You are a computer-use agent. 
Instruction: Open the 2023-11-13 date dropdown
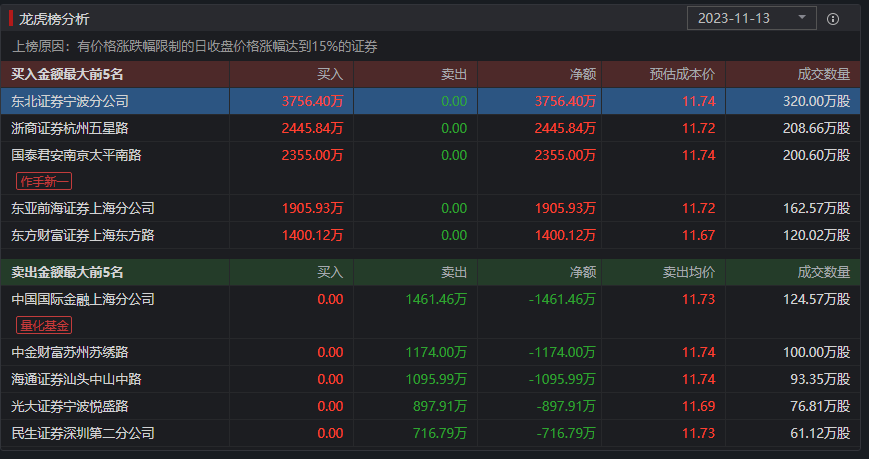click(x=750, y=18)
